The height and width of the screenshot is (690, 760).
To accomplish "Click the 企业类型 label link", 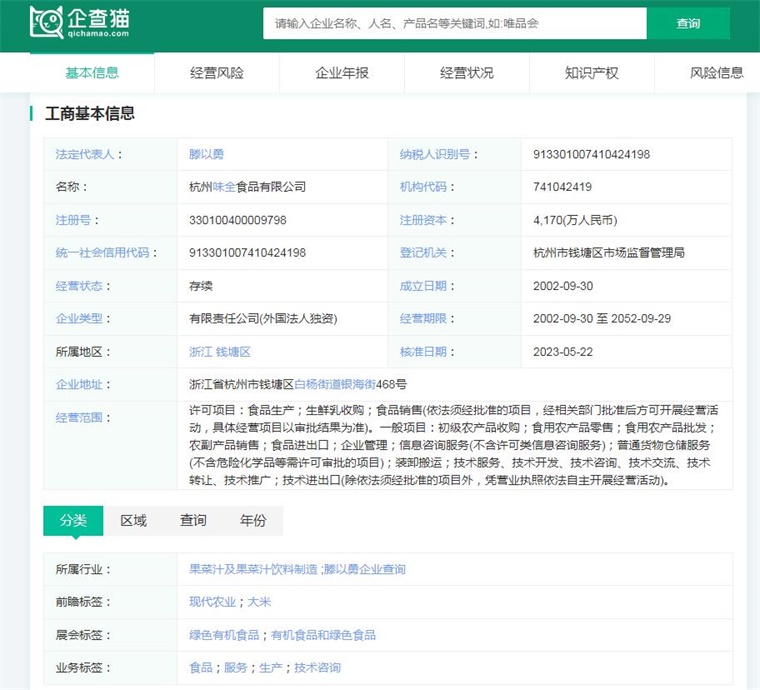I will click(79, 318).
